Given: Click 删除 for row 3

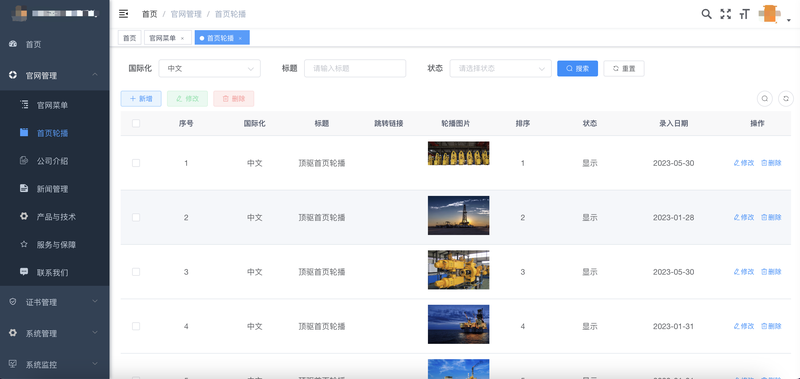Looking at the screenshot, I should coord(771,272).
